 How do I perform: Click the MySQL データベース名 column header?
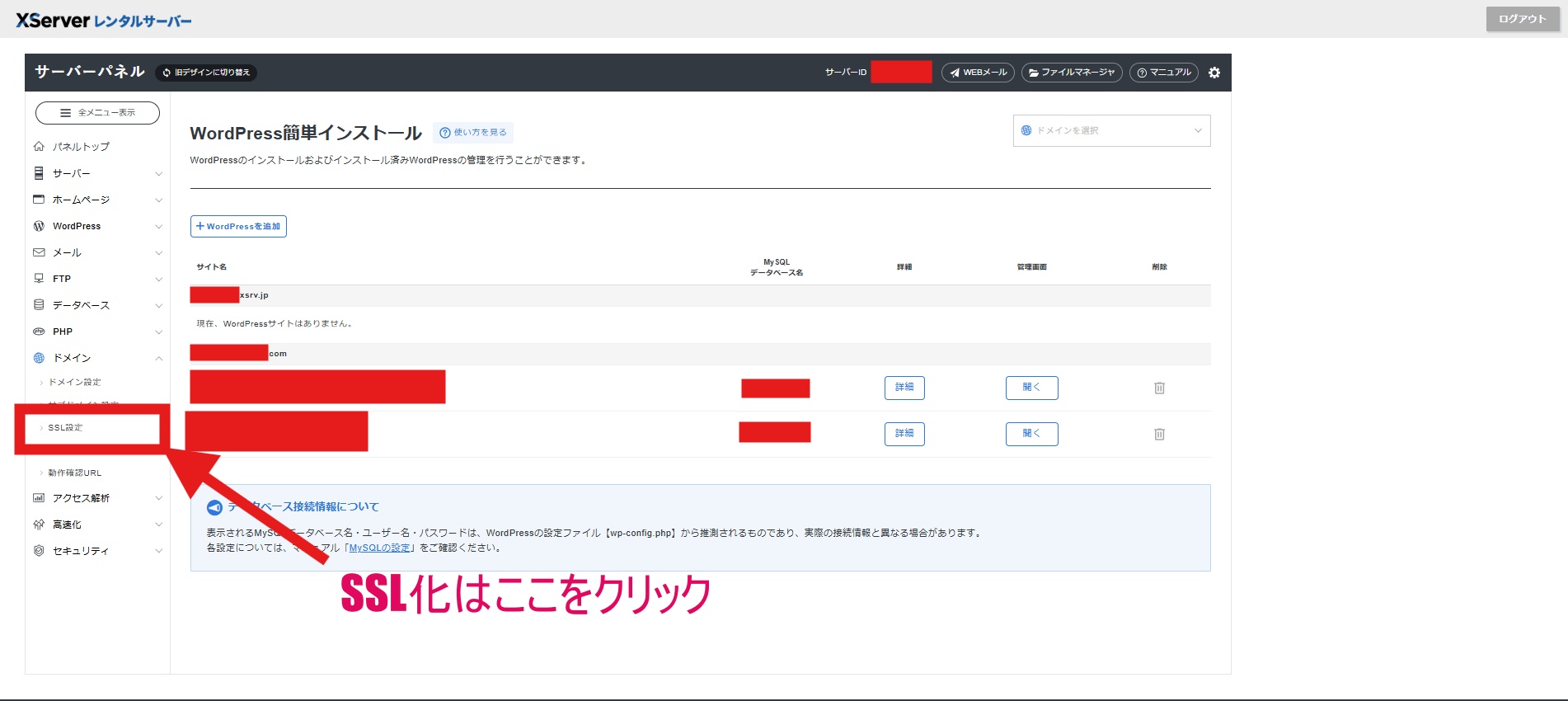point(777,267)
